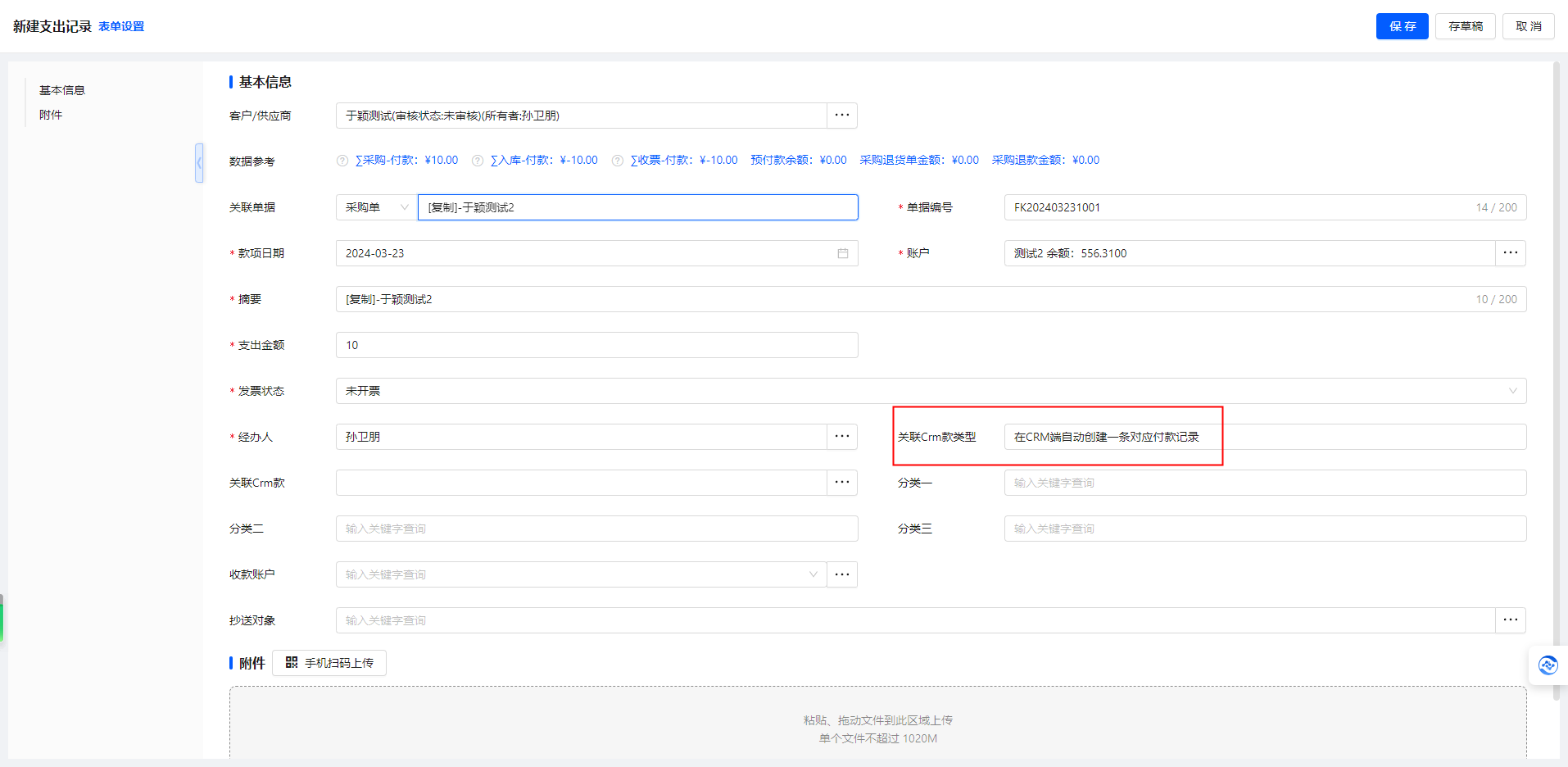Open the 发票状态 dropdown showing 未开票
1568x767 pixels.
pyautogui.click(x=930, y=391)
